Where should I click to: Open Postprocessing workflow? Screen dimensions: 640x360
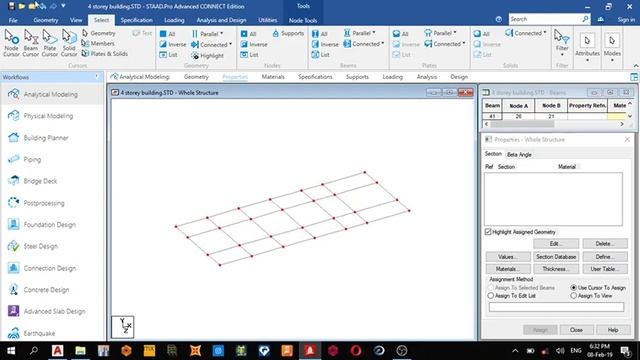coord(52,203)
